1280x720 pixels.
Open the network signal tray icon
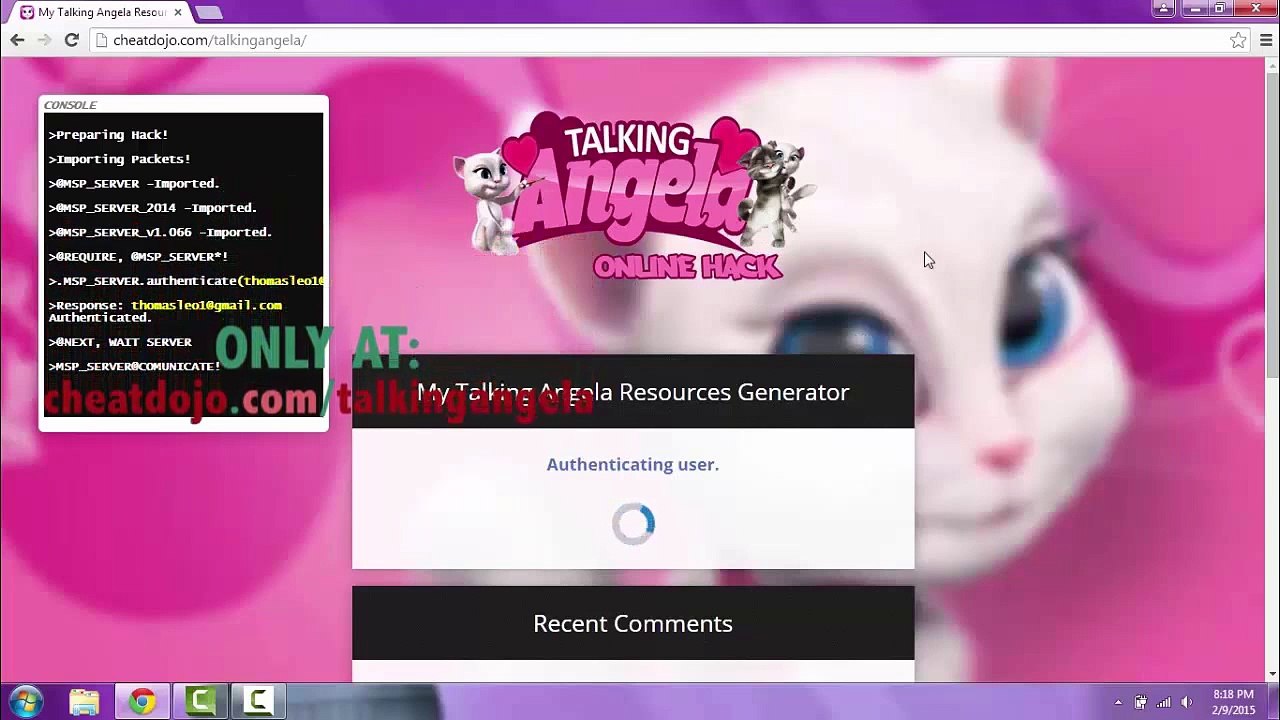(x=1163, y=702)
